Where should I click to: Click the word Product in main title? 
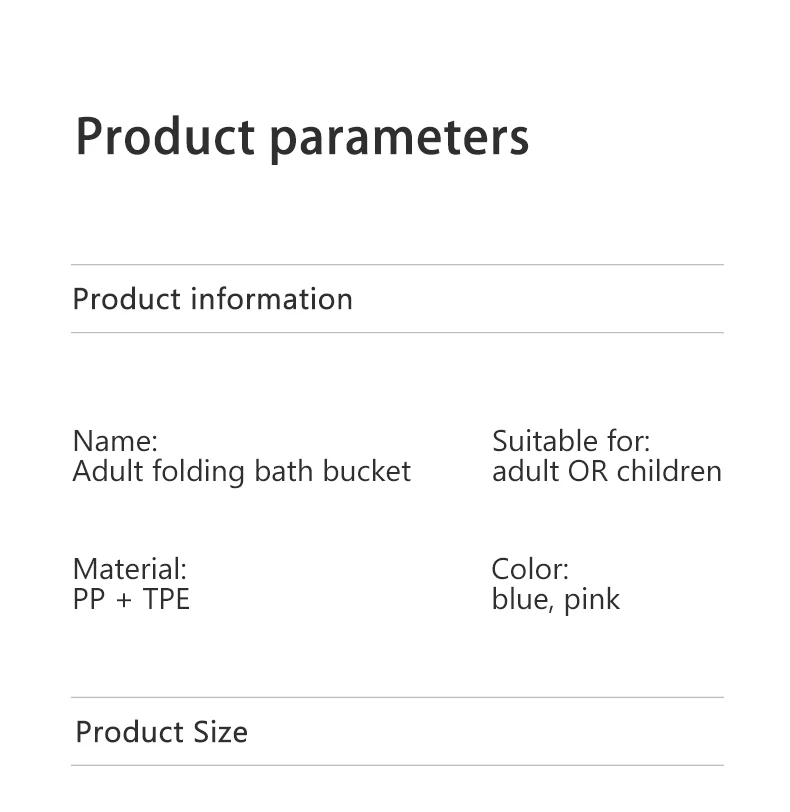coord(165,136)
